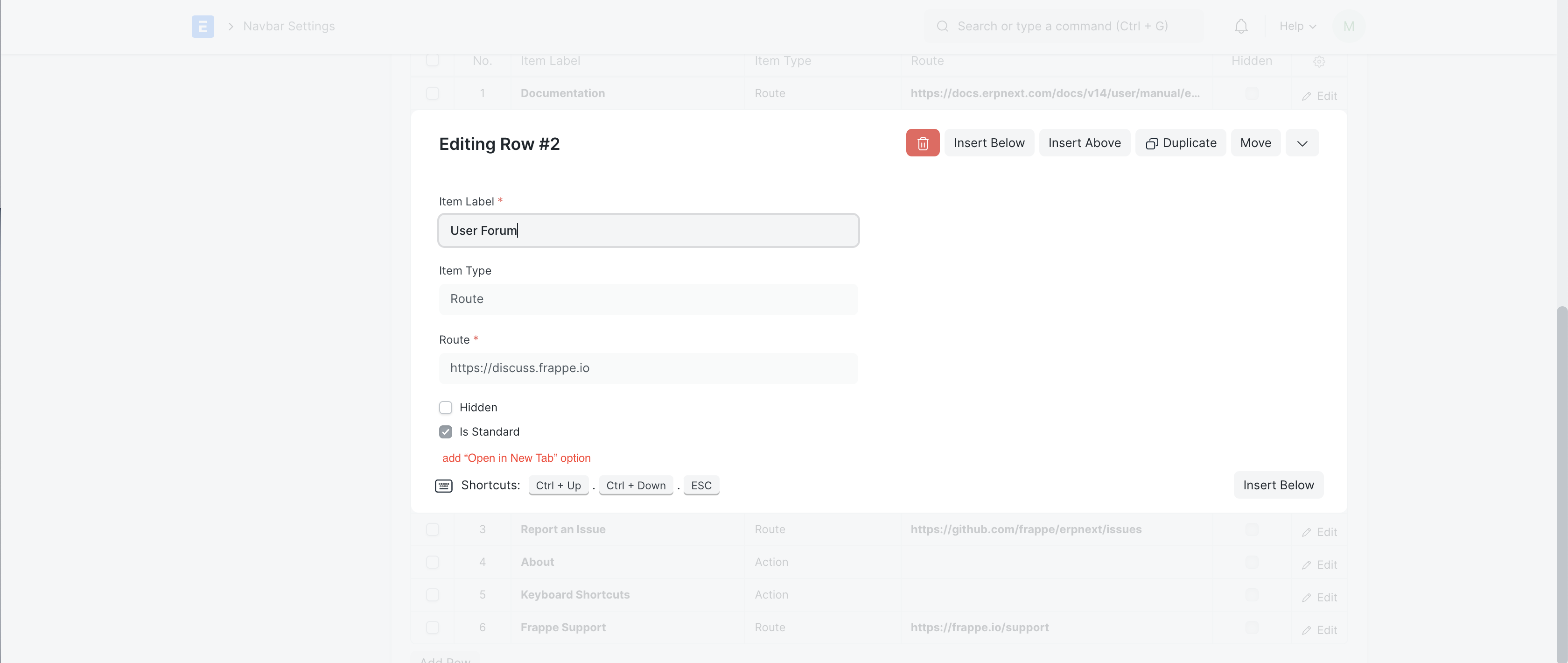This screenshot has height=663, width=1568.
Task: Click inside the Route URL field
Action: [x=648, y=368]
